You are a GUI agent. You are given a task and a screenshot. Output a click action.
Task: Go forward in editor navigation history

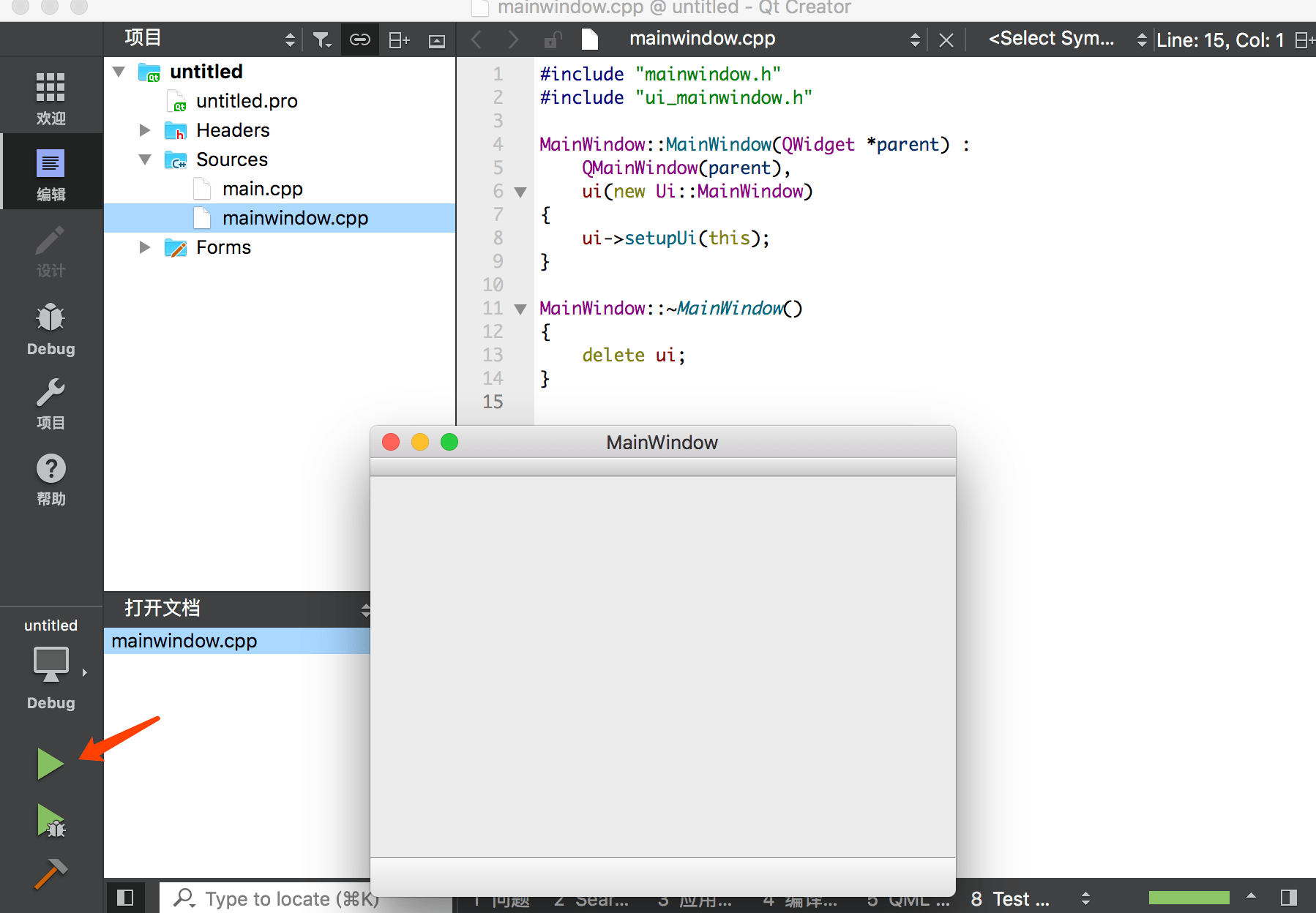[513, 40]
